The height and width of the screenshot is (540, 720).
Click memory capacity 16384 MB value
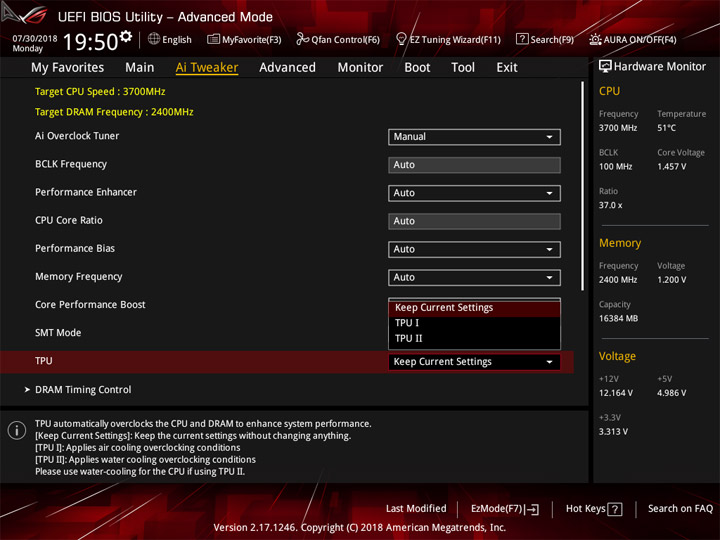tap(618, 319)
